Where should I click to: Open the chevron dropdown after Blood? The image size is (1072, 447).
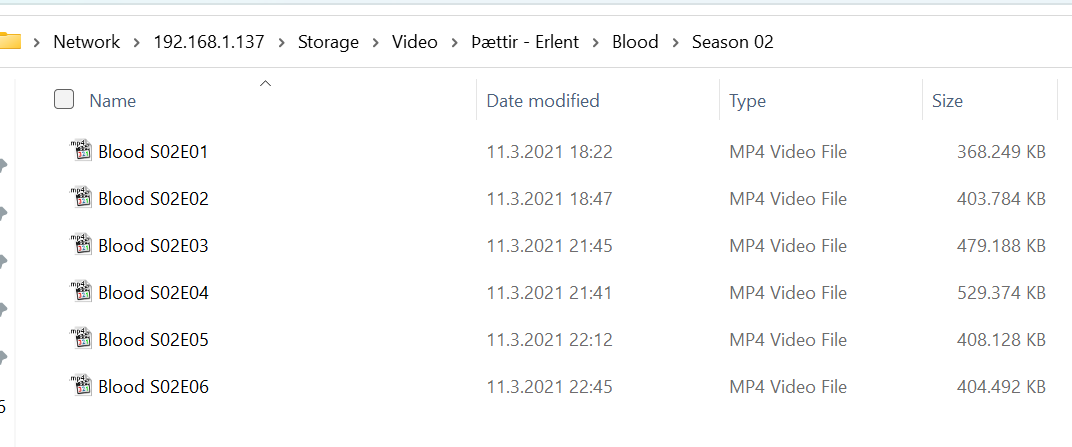click(675, 42)
